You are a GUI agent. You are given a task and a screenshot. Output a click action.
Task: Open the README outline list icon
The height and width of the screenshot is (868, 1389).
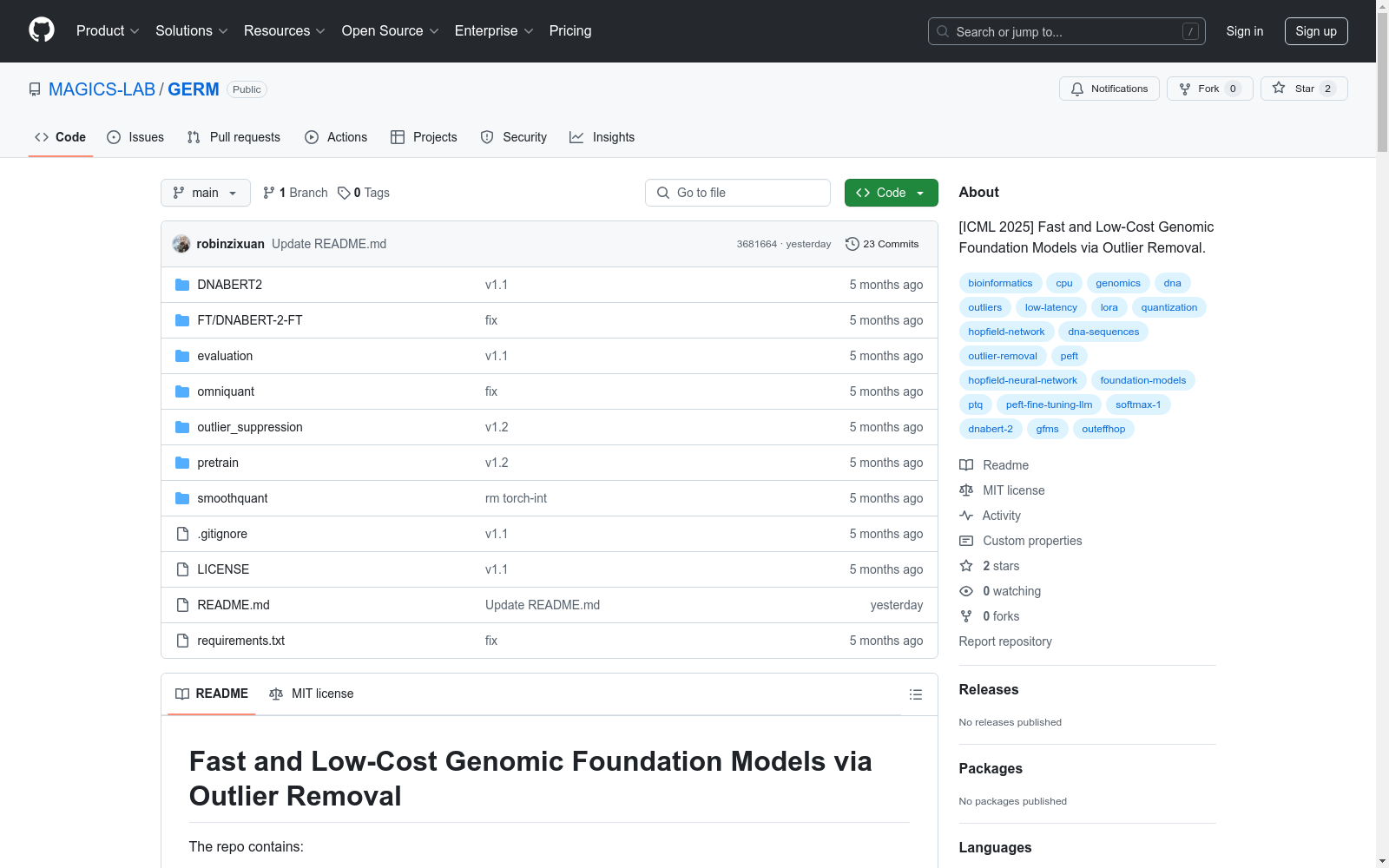(x=916, y=694)
